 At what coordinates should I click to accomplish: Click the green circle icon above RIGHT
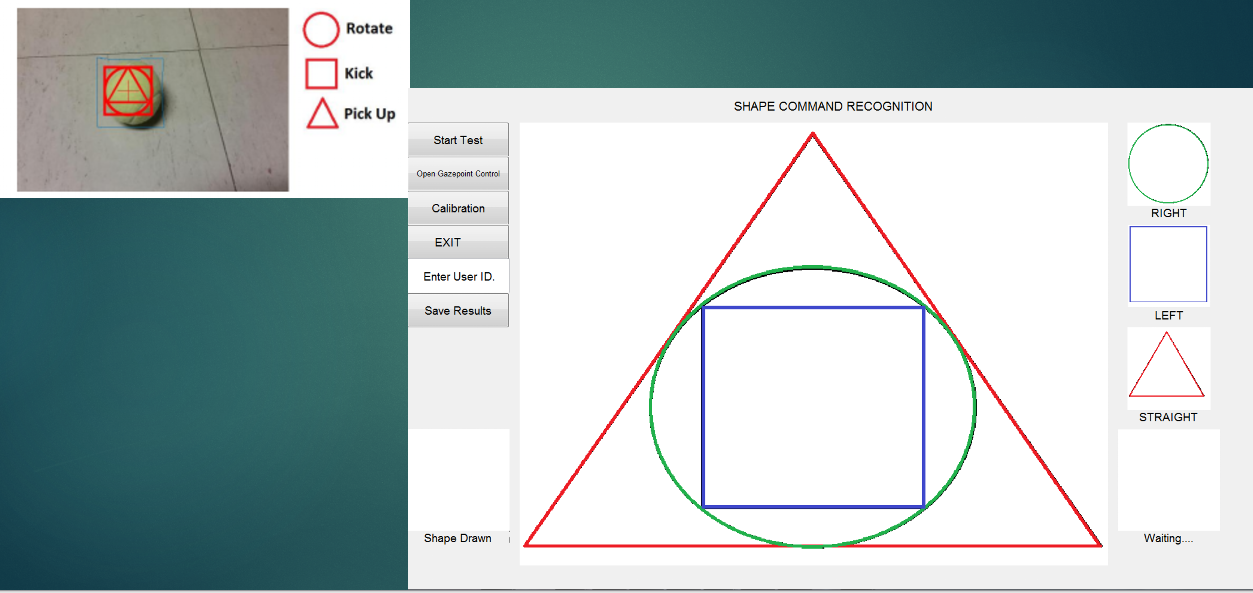coord(1168,163)
